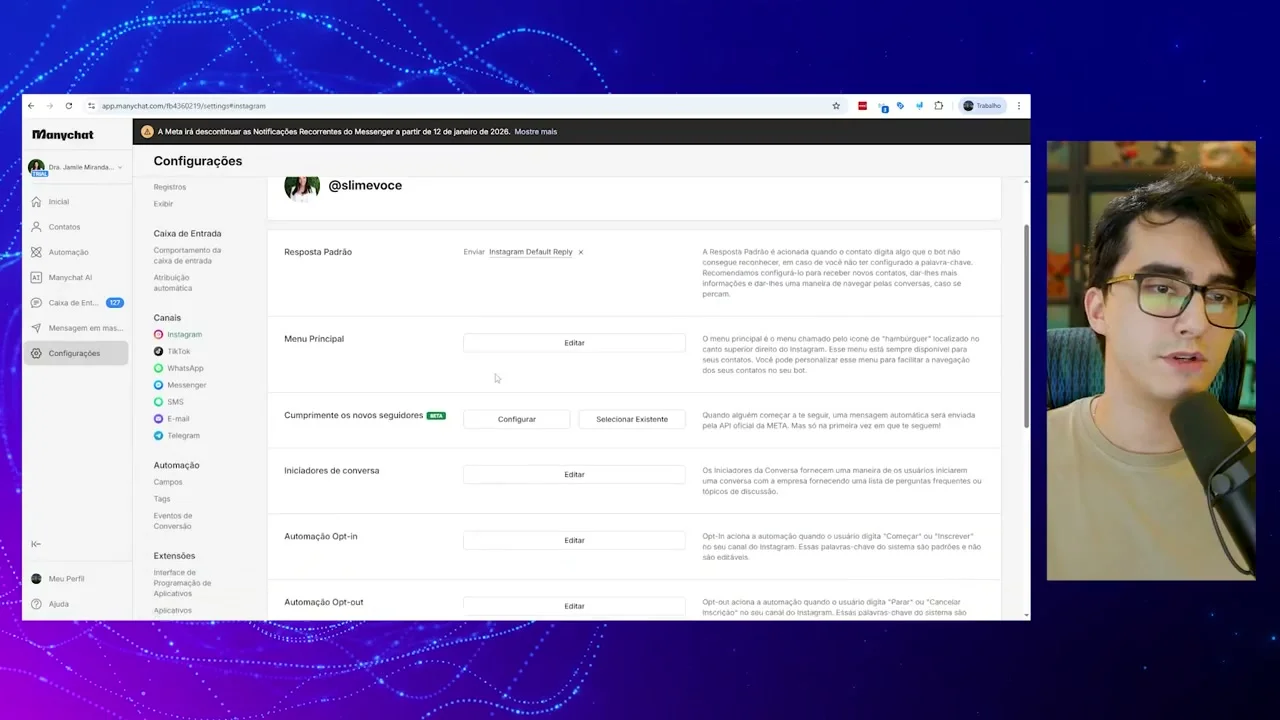Select Configurações in the left sidebar
The image size is (1280, 720).
coord(76,353)
